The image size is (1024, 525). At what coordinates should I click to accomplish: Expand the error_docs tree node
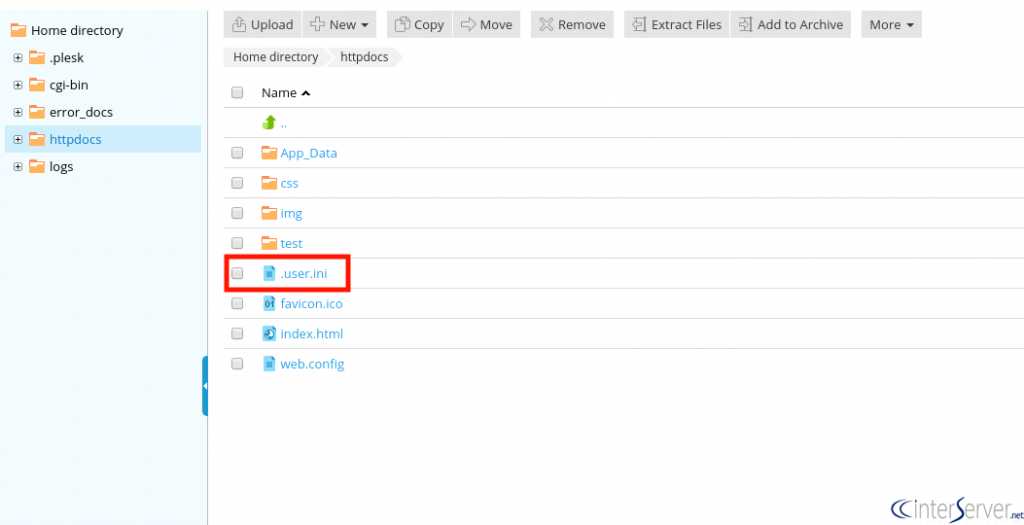tap(18, 112)
